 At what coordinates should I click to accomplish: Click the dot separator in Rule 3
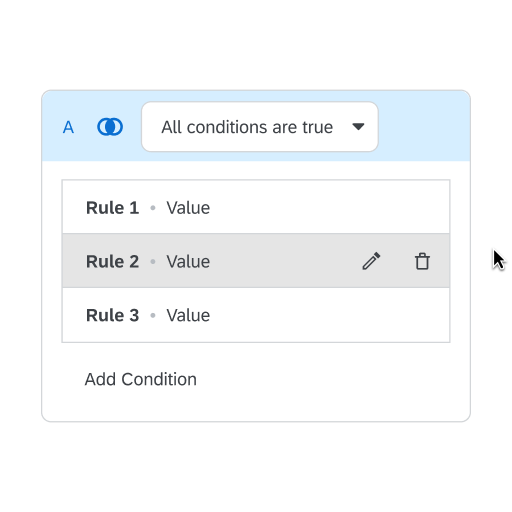pos(153,315)
